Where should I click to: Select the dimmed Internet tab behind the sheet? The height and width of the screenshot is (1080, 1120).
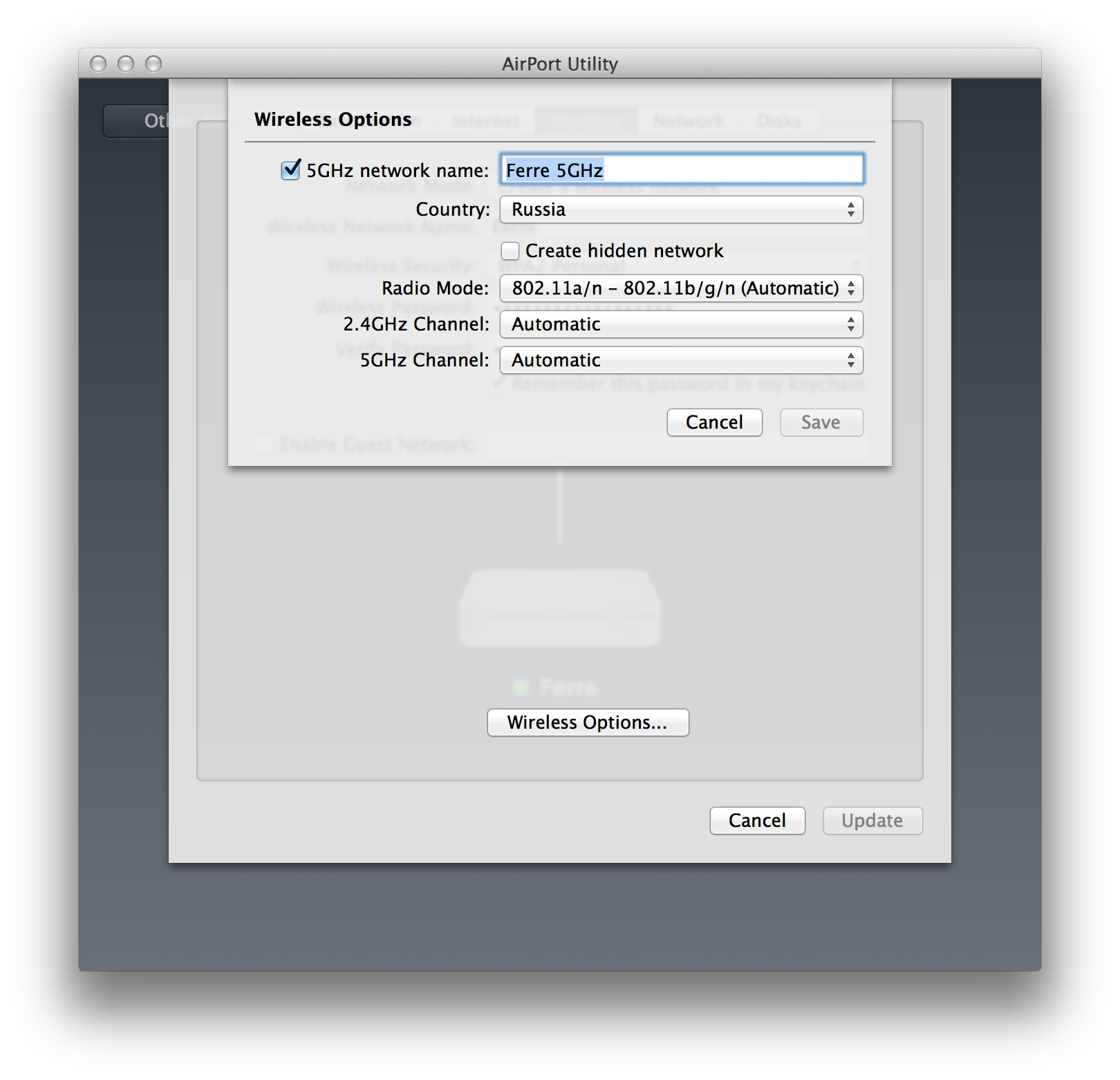coord(485,121)
